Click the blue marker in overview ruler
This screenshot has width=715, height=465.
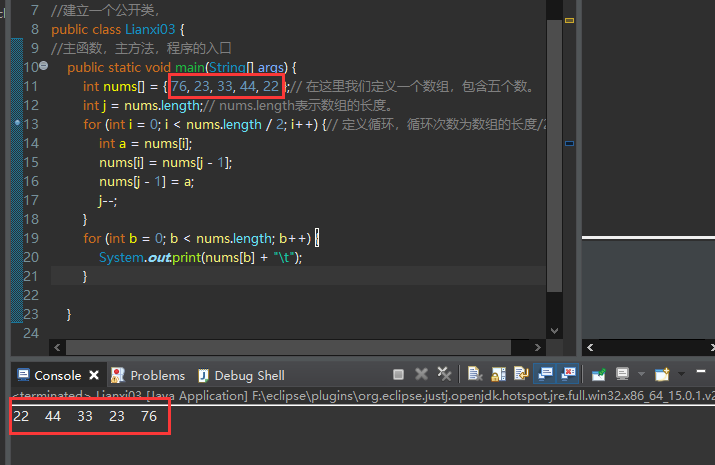tap(570, 144)
